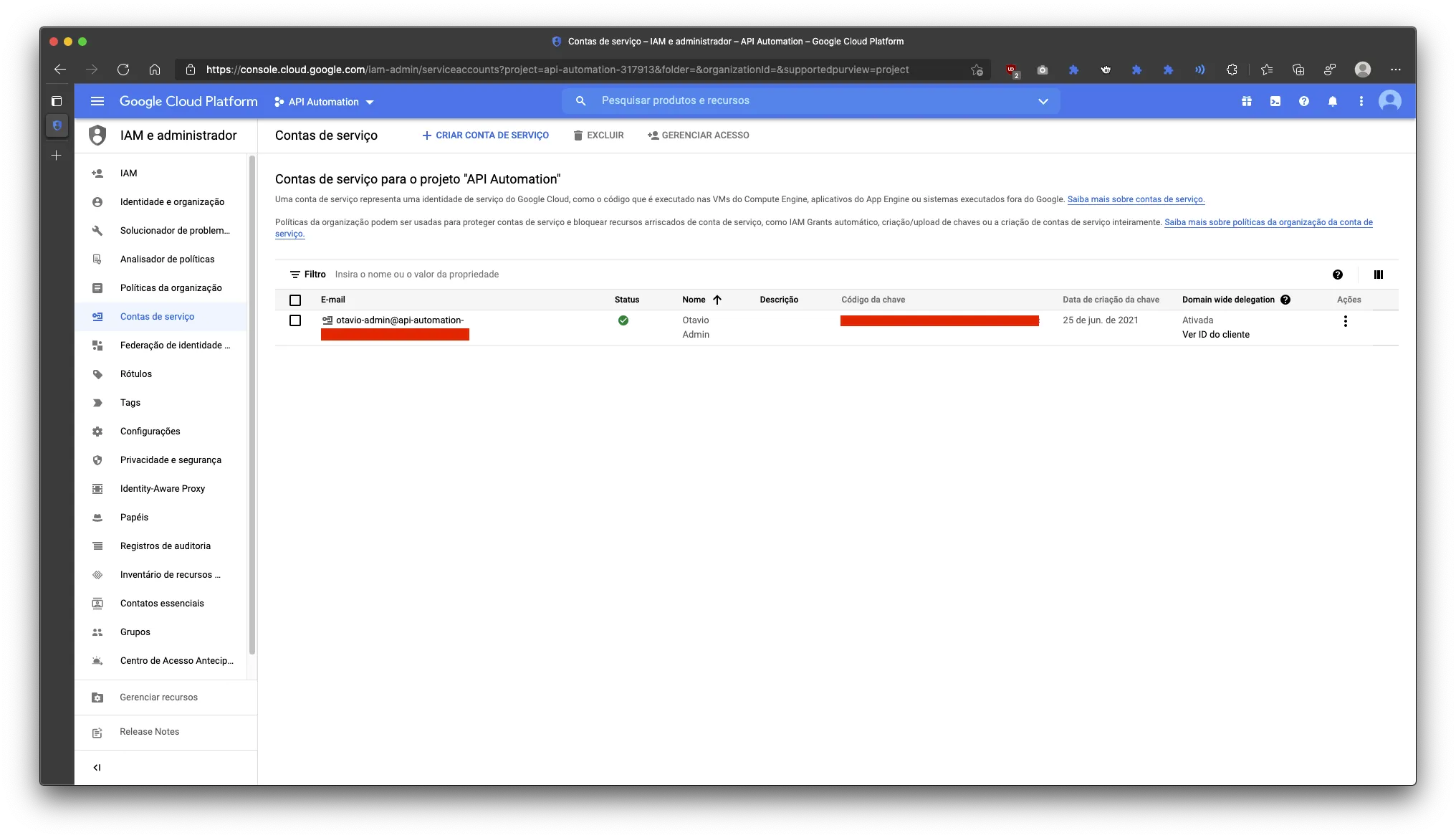Open otavio-admin service account email link

(x=400, y=320)
